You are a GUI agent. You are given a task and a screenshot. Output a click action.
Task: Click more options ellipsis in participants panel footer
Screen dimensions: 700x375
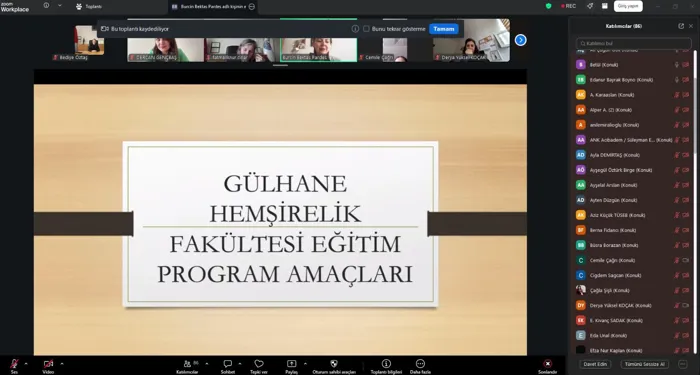[682, 364]
